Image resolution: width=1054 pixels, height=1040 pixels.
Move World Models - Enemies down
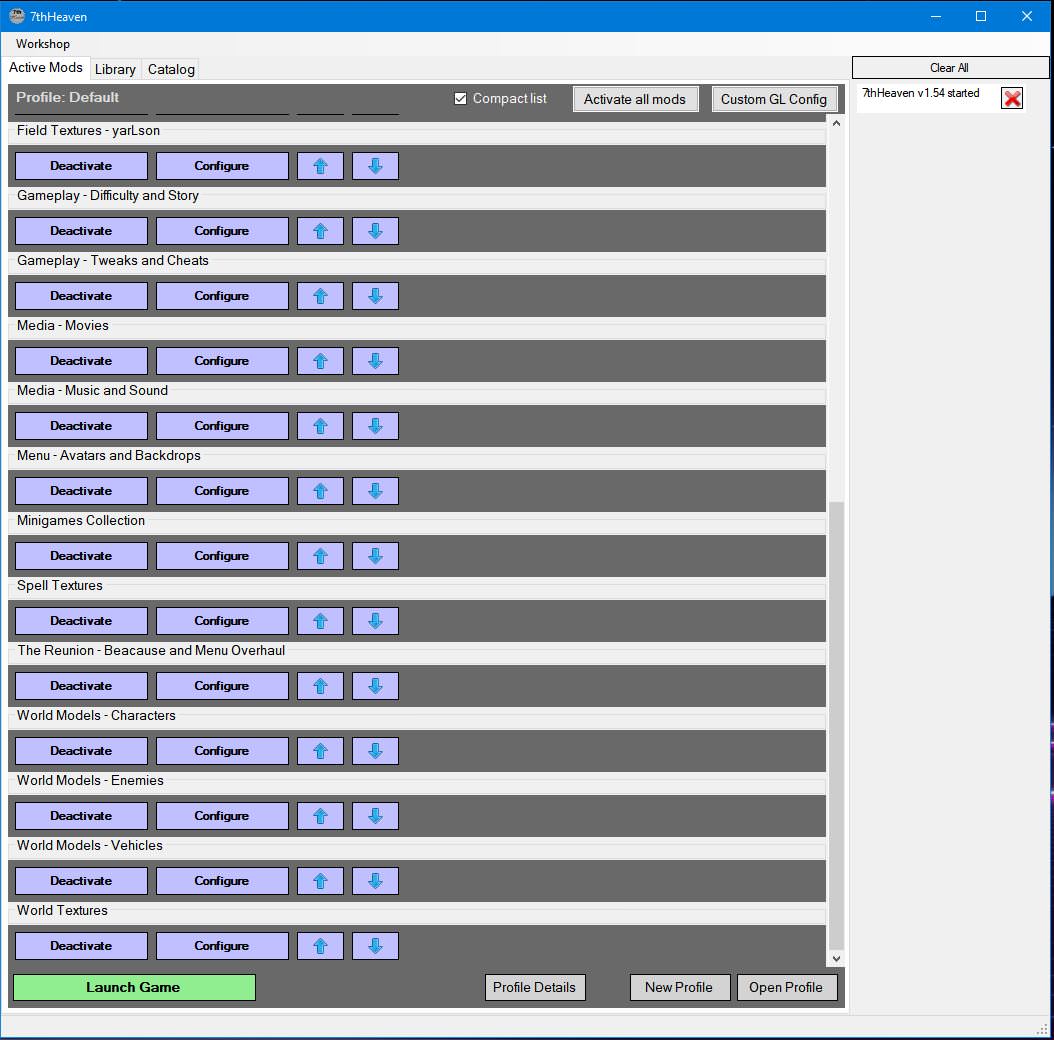click(x=375, y=816)
